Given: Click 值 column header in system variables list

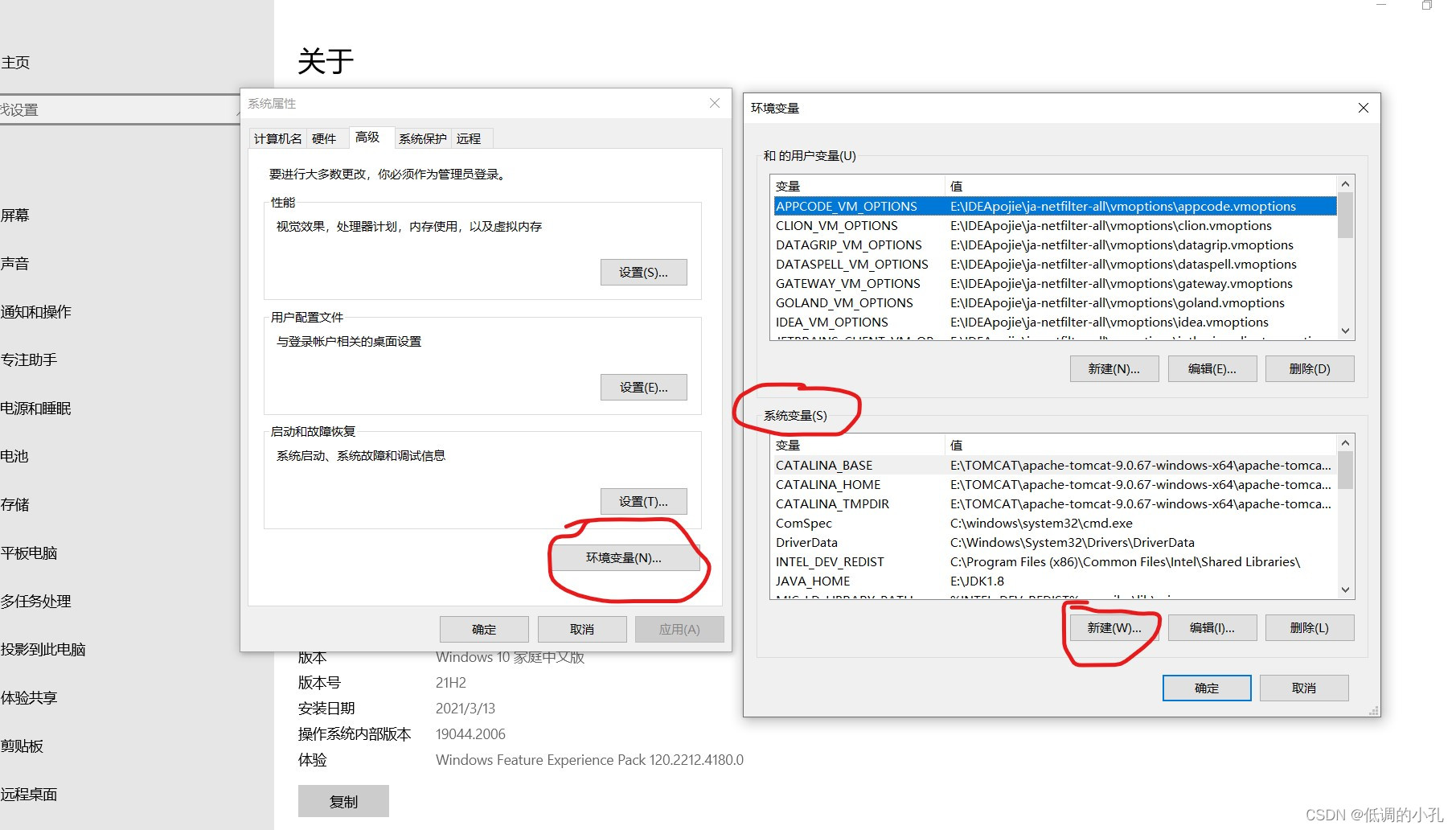Looking at the screenshot, I should 1140,445.
